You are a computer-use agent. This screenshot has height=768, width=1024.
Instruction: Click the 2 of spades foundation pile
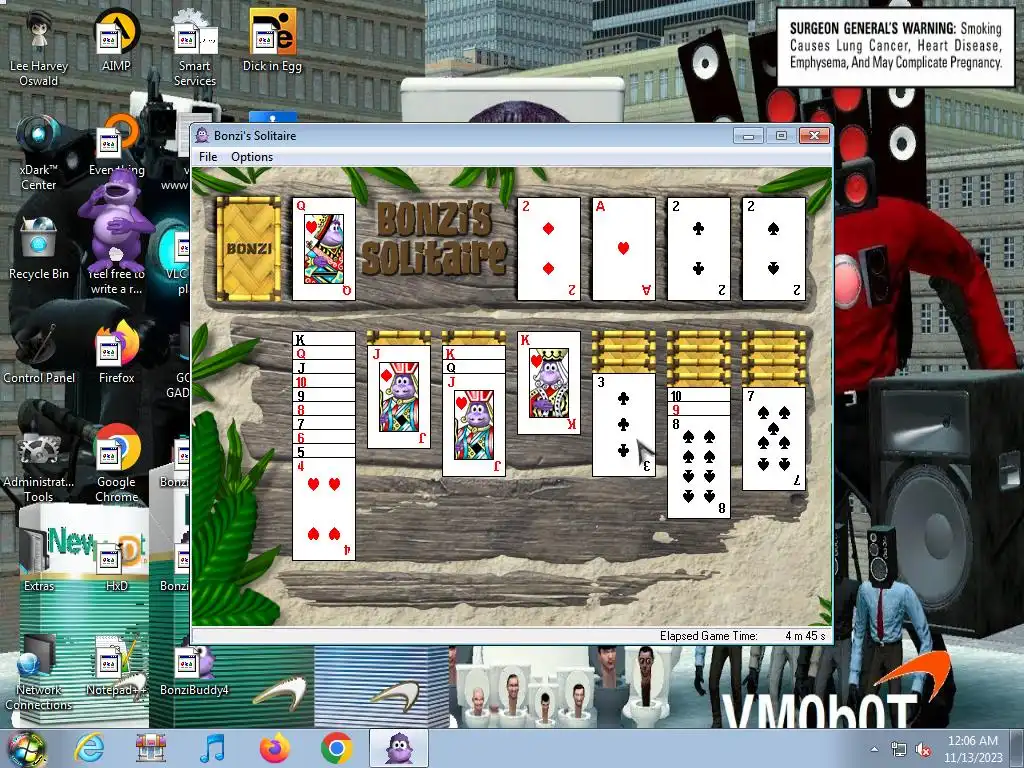click(x=774, y=249)
